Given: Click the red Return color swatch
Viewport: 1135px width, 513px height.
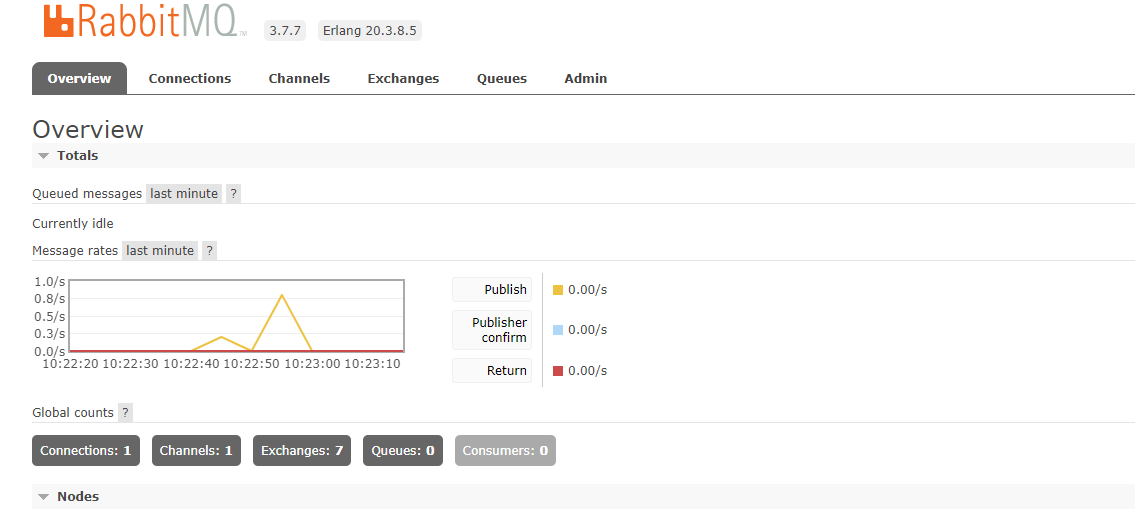Looking at the screenshot, I should 557,371.
